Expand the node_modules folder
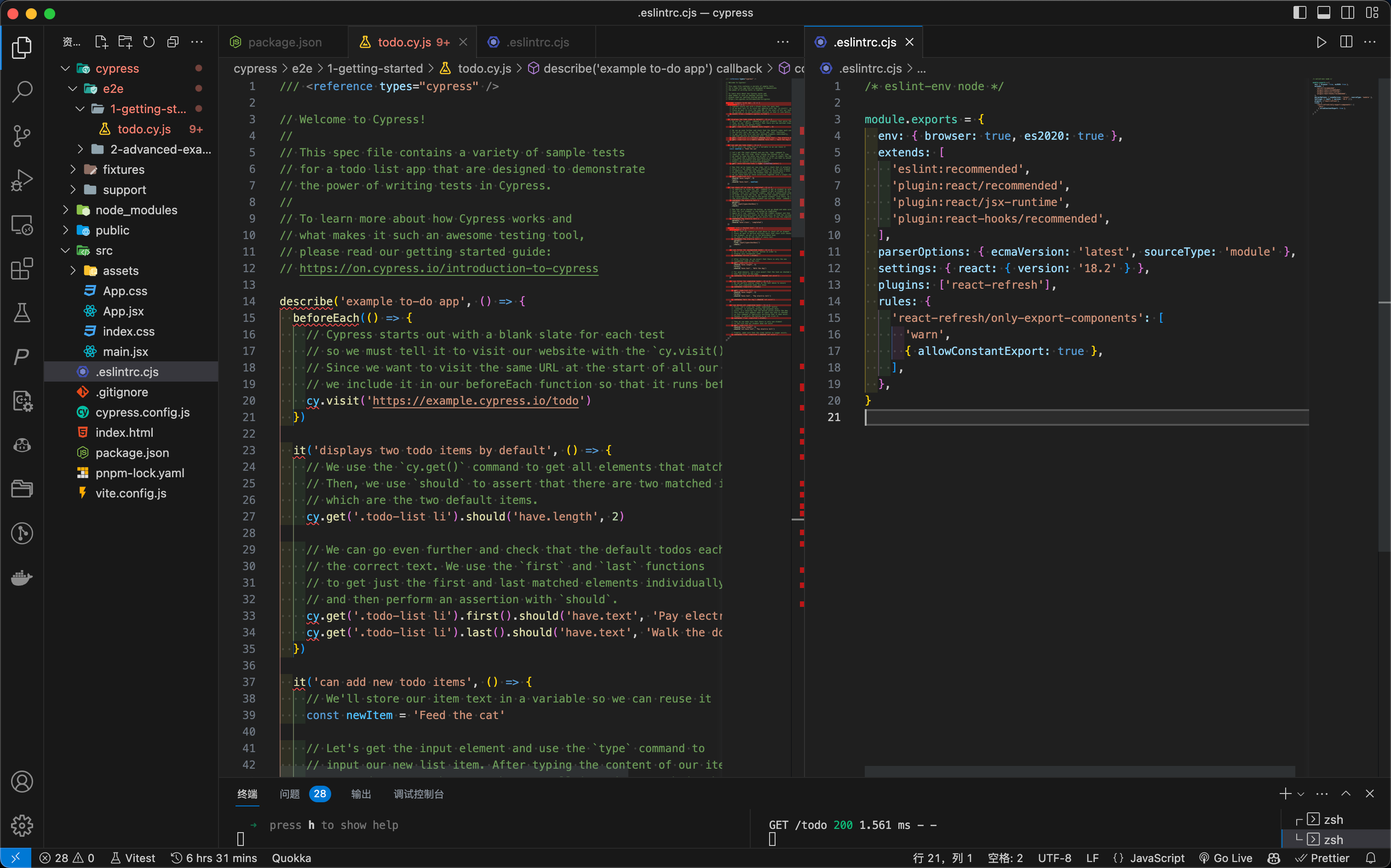Image resolution: width=1391 pixels, height=868 pixels. [x=136, y=210]
